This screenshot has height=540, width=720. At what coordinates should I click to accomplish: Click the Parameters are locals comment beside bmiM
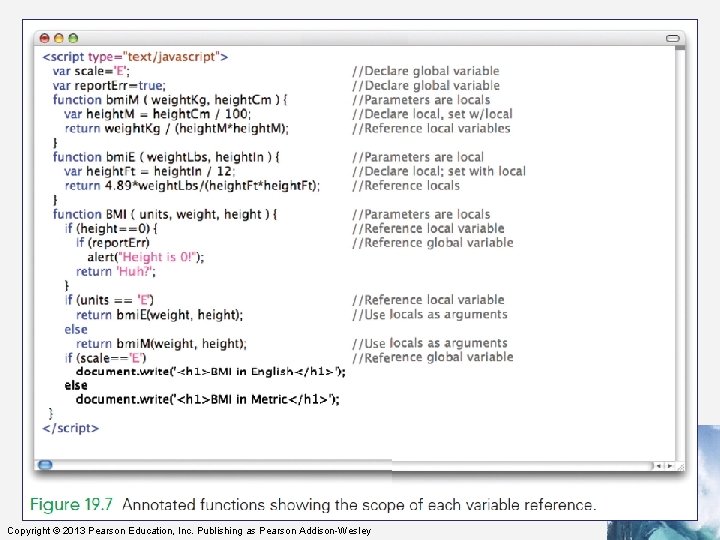421,100
